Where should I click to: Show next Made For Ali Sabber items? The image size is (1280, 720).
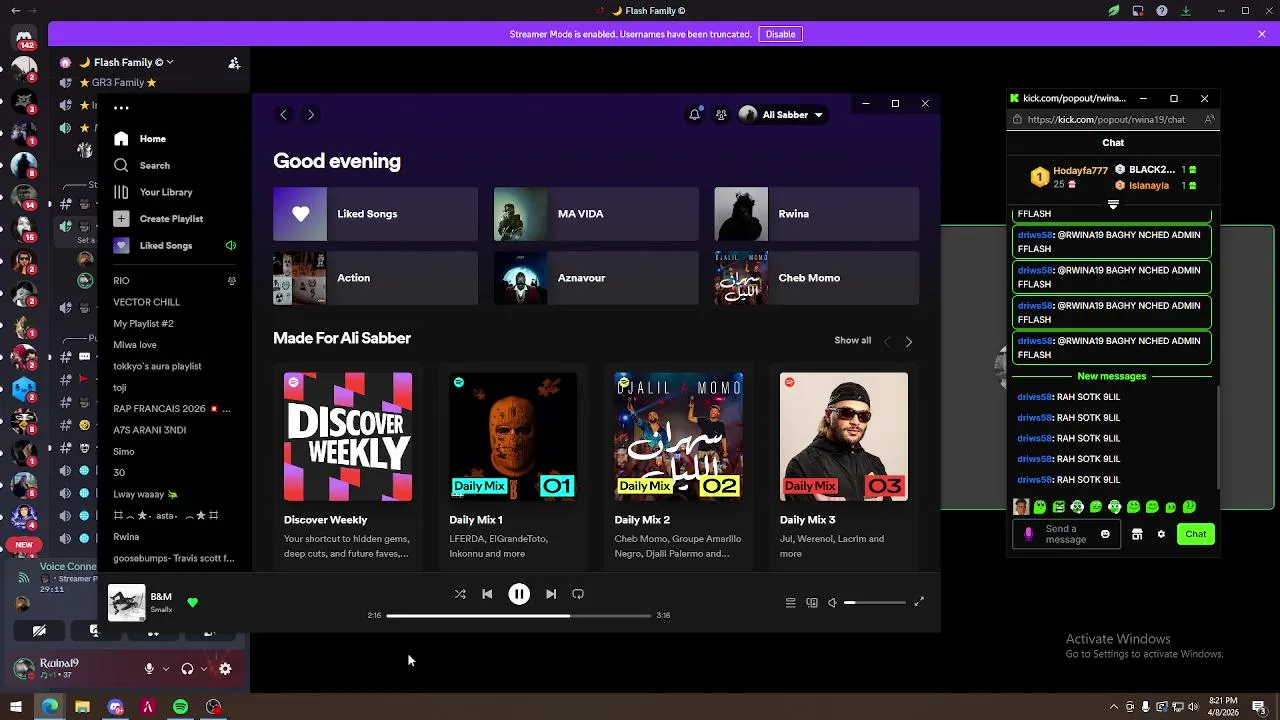(x=909, y=342)
